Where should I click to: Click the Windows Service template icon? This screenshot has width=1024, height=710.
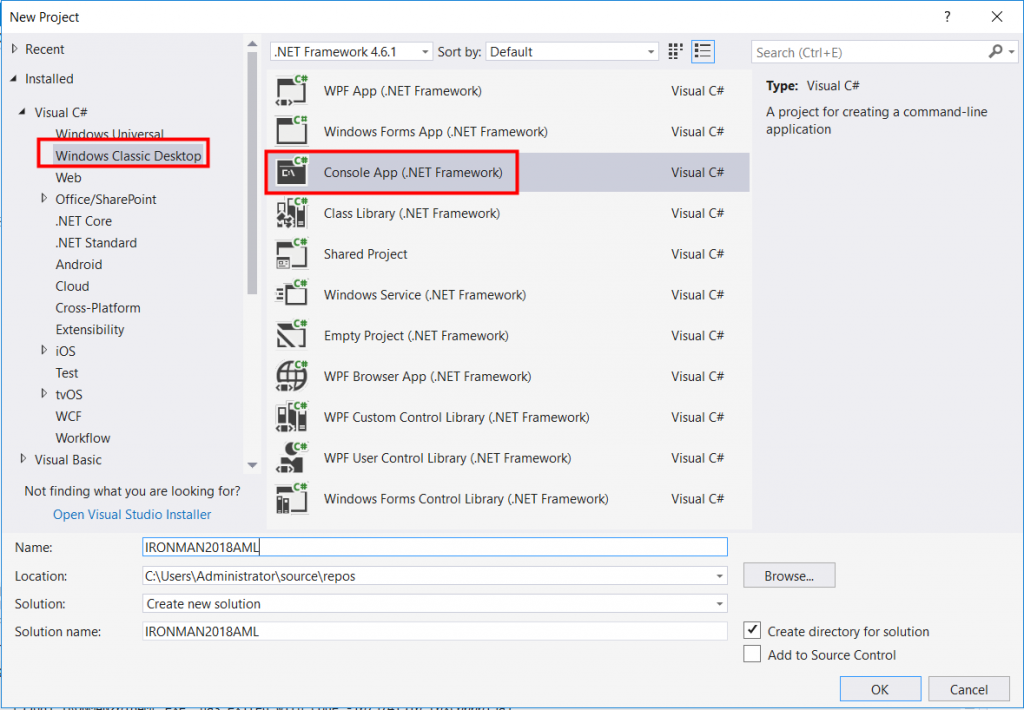point(291,295)
